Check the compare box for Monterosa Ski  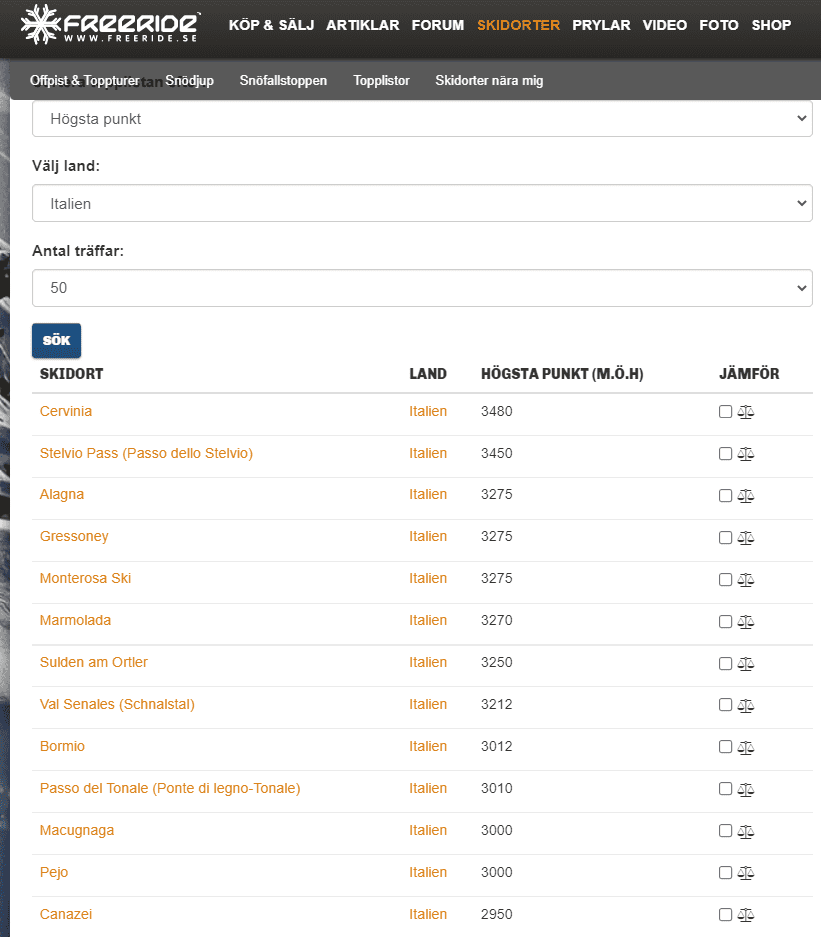point(725,580)
